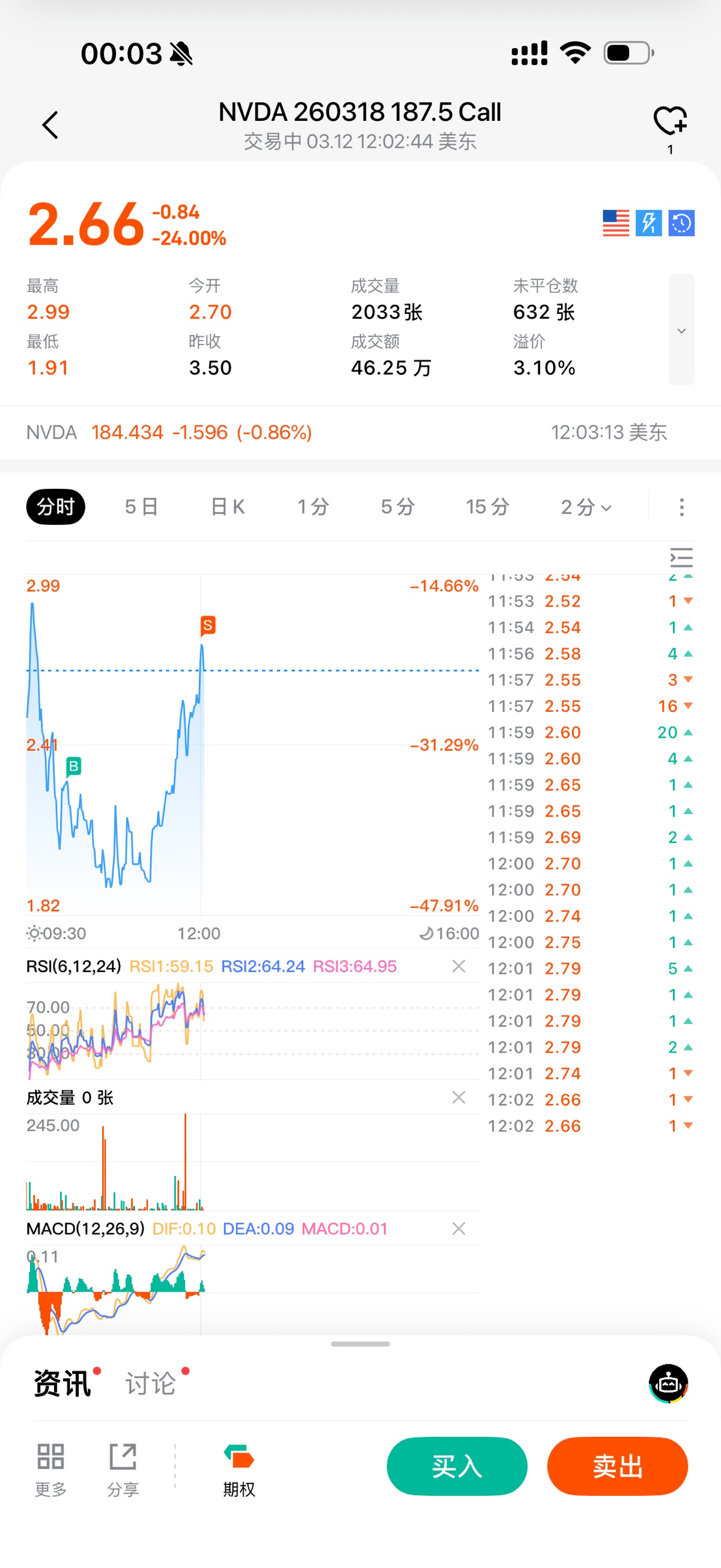
Task: Switch to the 日K chart tab
Action: [228, 507]
